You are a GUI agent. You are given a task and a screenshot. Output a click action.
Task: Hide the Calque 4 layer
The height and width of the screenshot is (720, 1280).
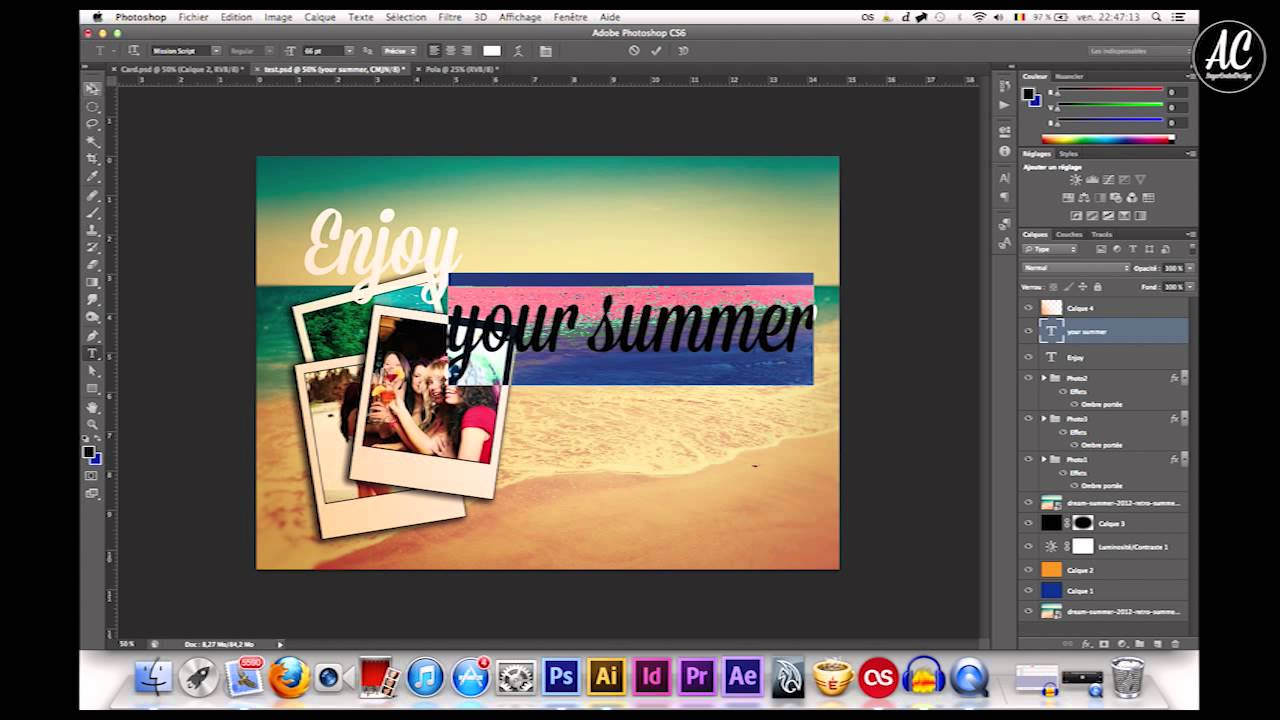coord(1028,308)
